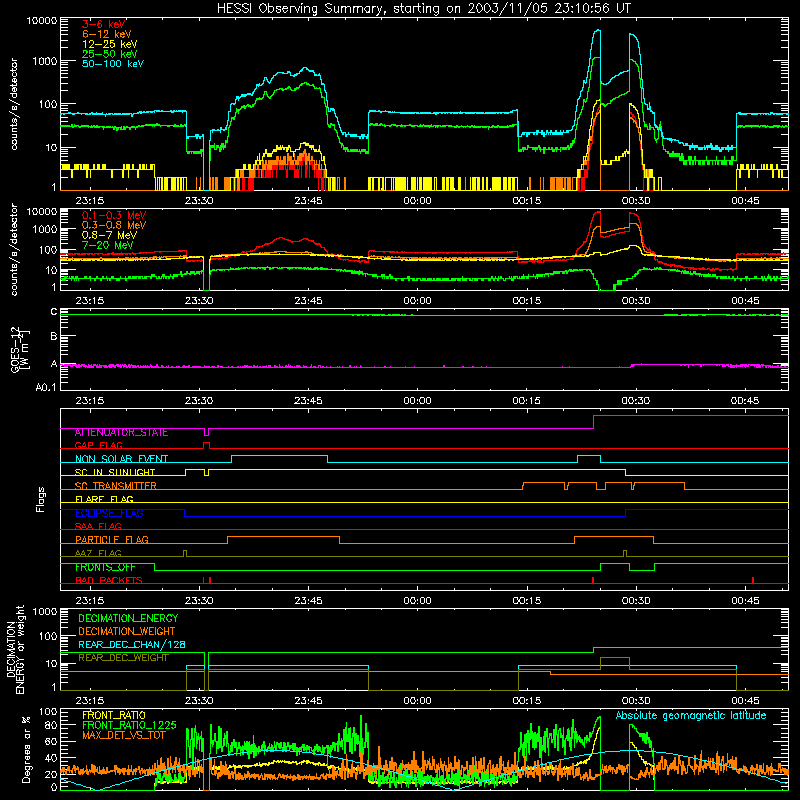The height and width of the screenshot is (800, 800).
Task: Select the FLARE_FLAG label
Action: [104, 499]
